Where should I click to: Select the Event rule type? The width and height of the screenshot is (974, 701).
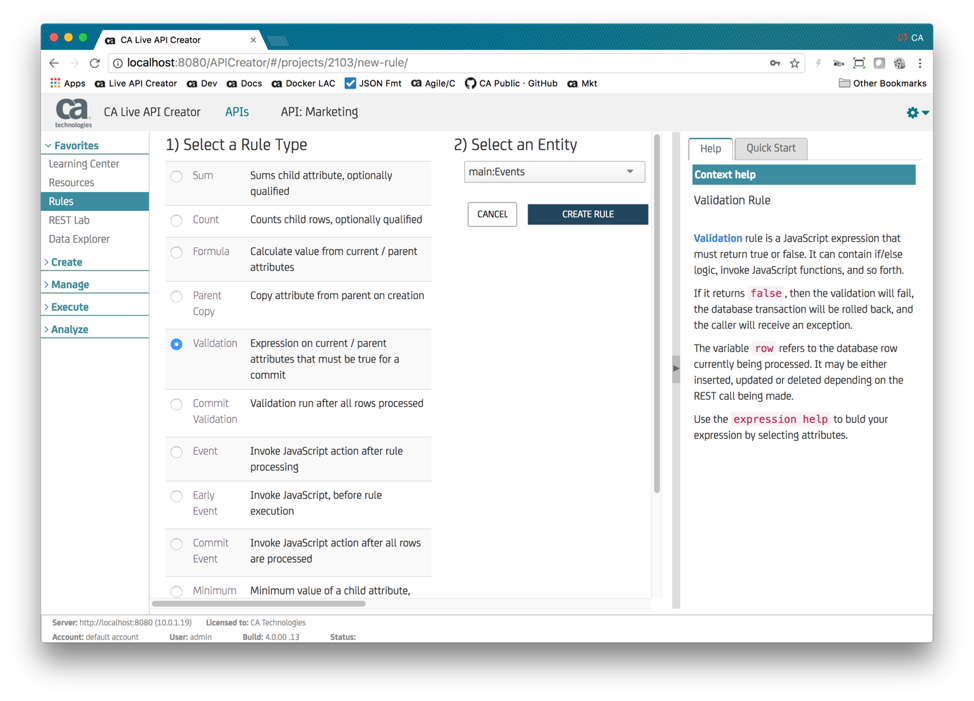coord(176,452)
